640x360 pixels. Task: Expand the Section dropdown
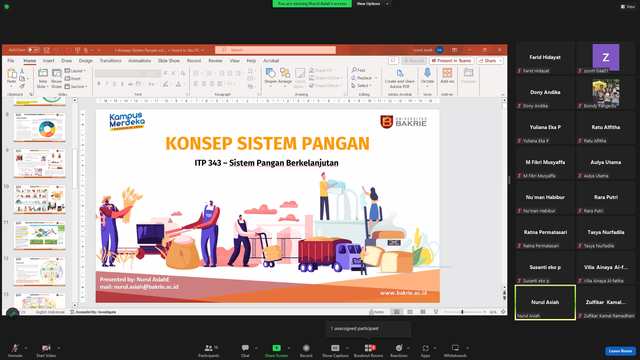(x=76, y=87)
